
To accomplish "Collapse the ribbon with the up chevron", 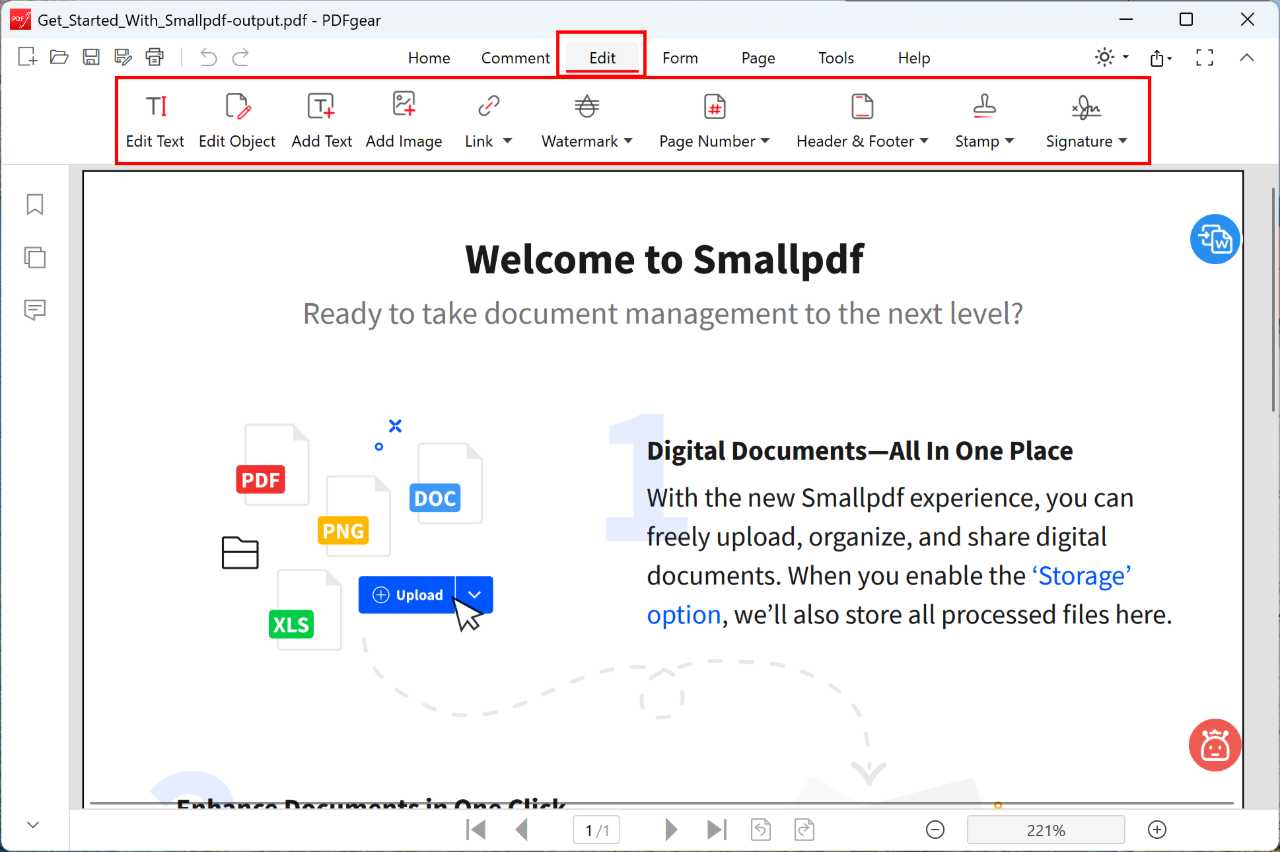I will [1247, 57].
